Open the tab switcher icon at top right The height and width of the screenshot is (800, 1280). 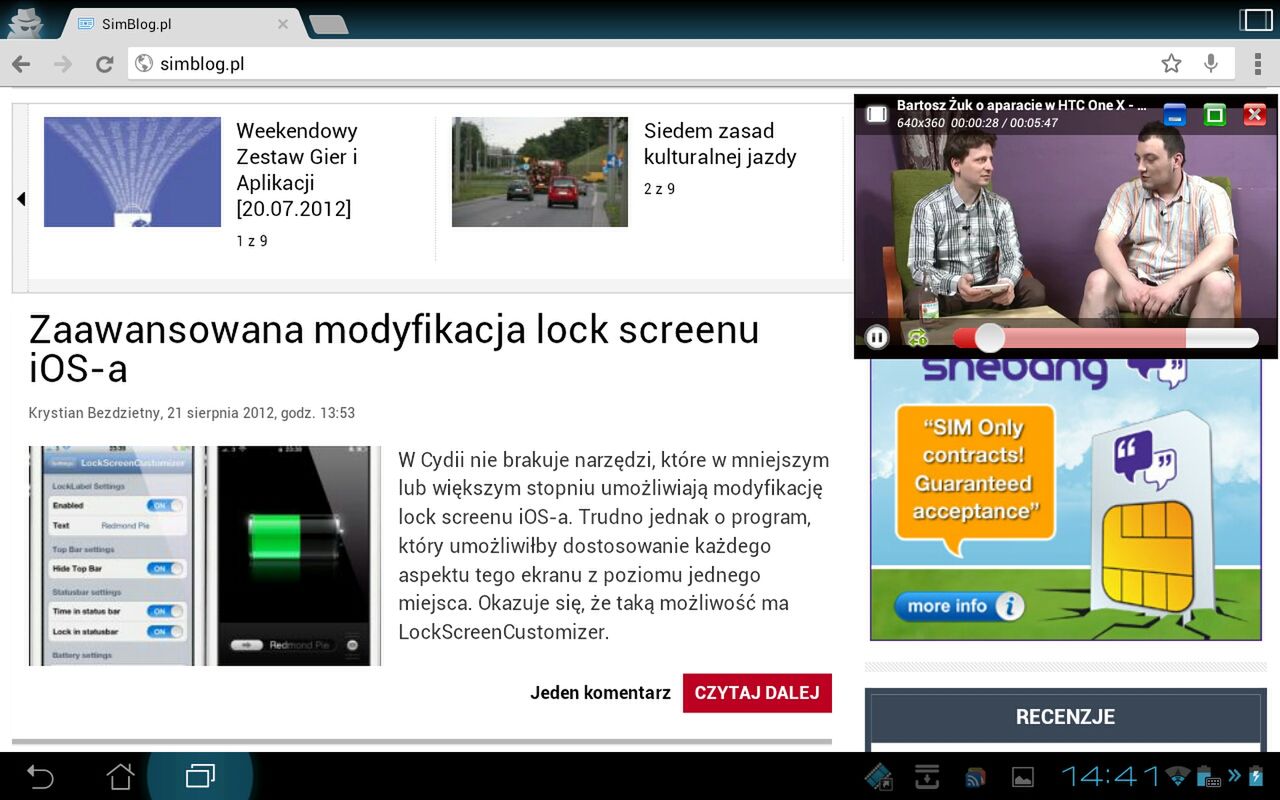tap(1256, 20)
